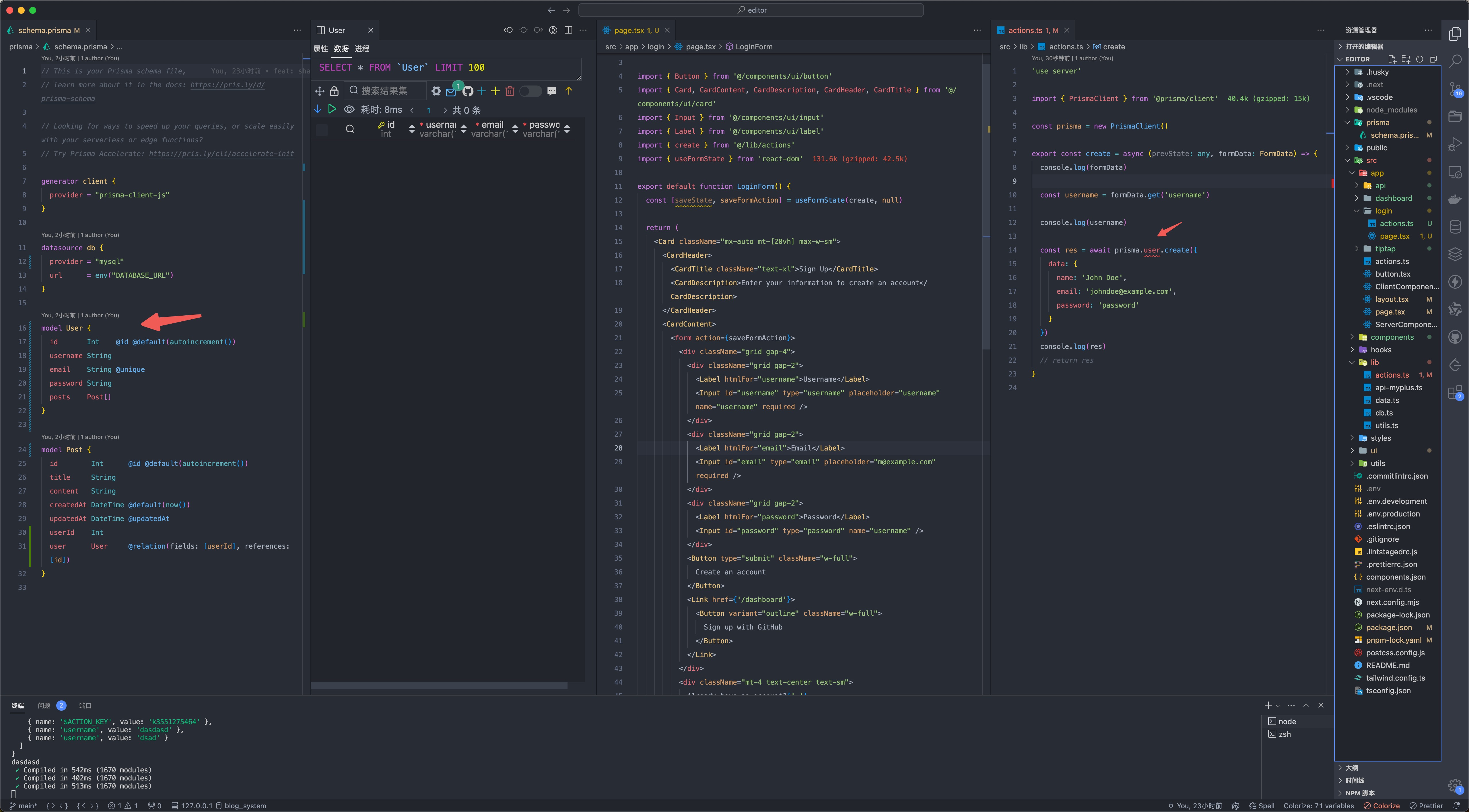Expand the .husky folder
The image size is (1469, 812).
(1388, 72)
